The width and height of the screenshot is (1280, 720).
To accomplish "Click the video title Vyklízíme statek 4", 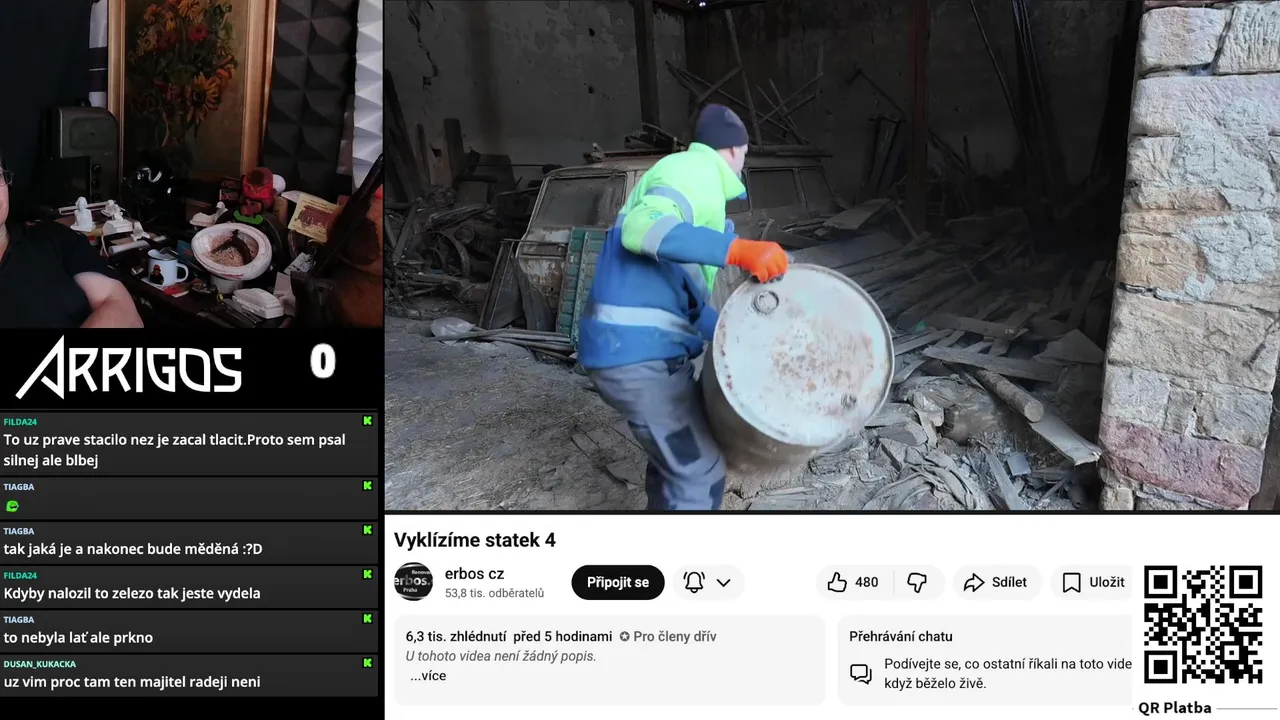I will pos(475,540).
